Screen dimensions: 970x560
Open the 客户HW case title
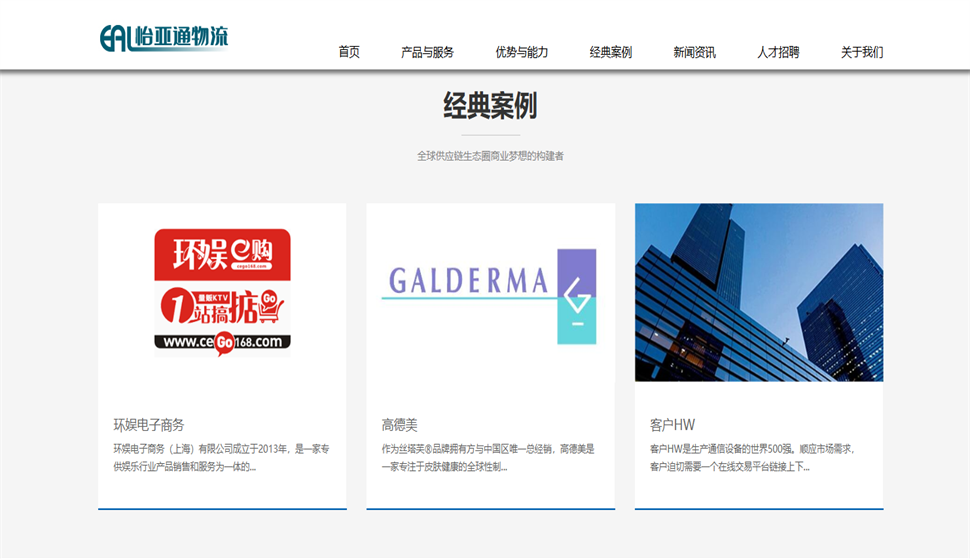672,425
